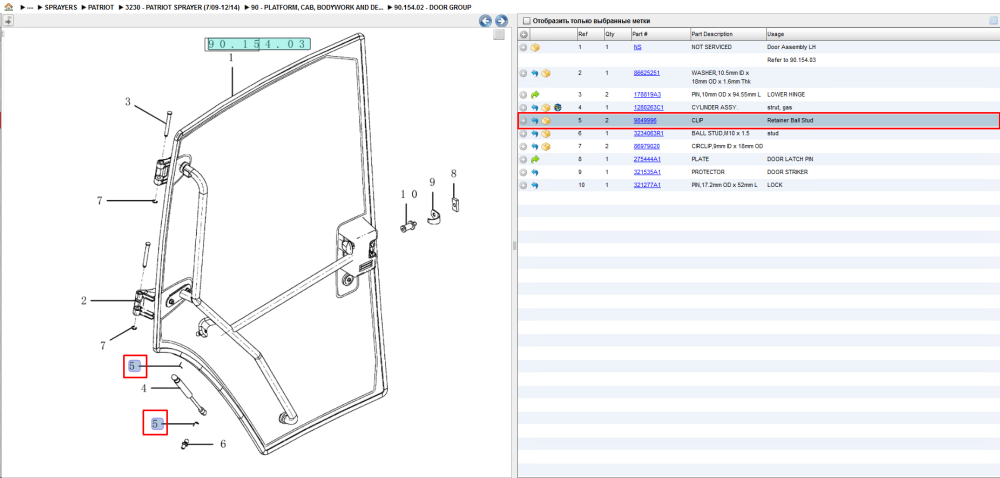This screenshot has height=478, width=1000.
Task: Click the green arrow icon for part 178819A3
Action: pos(535,94)
